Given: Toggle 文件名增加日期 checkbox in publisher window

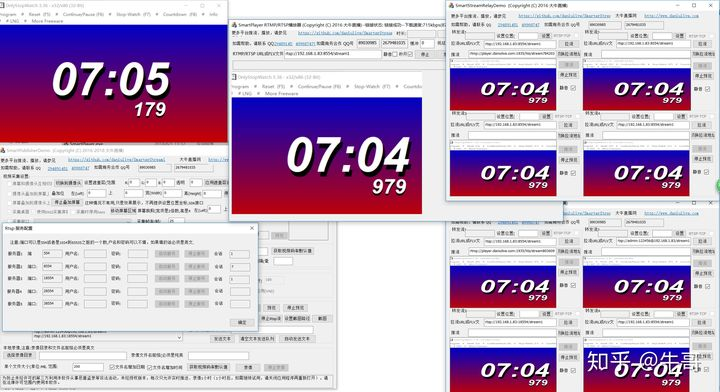Looking at the screenshot, I should (x=112, y=367).
